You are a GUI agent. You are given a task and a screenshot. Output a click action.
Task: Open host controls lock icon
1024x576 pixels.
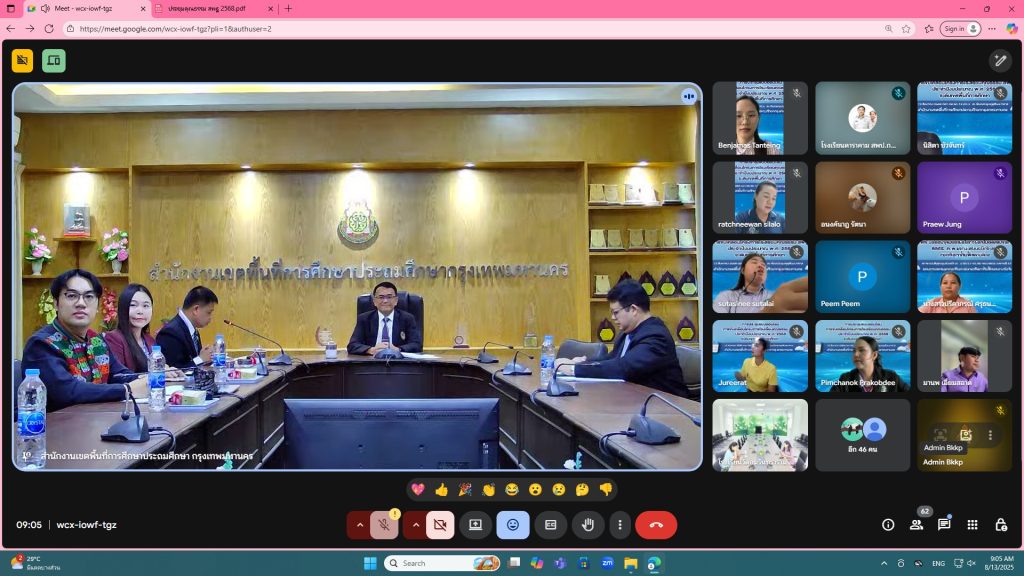coord(1000,524)
